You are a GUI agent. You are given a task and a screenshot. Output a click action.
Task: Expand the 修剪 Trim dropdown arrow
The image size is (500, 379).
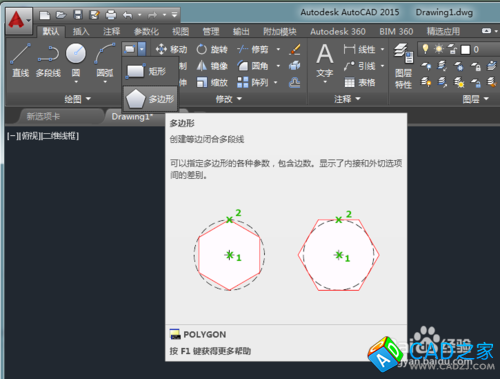pyautogui.click(x=278, y=50)
